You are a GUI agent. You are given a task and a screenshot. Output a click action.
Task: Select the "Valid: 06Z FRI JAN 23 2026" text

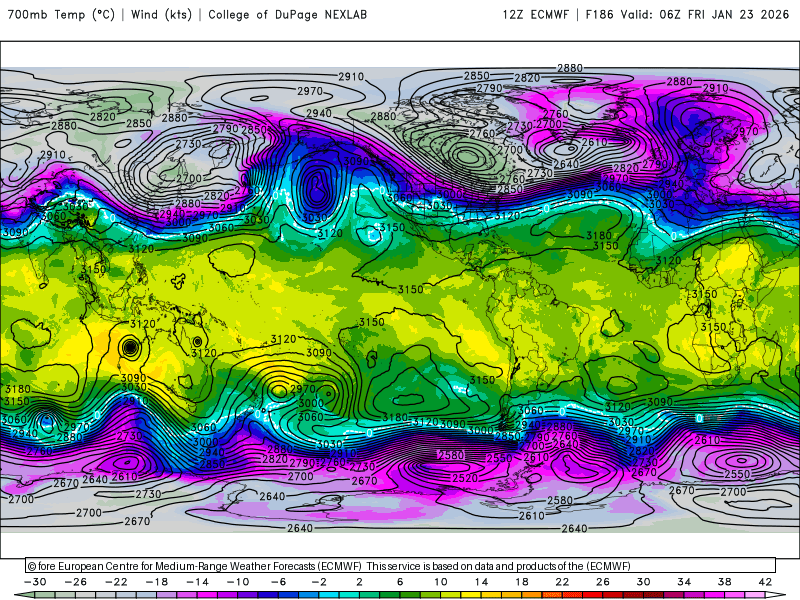pos(705,14)
